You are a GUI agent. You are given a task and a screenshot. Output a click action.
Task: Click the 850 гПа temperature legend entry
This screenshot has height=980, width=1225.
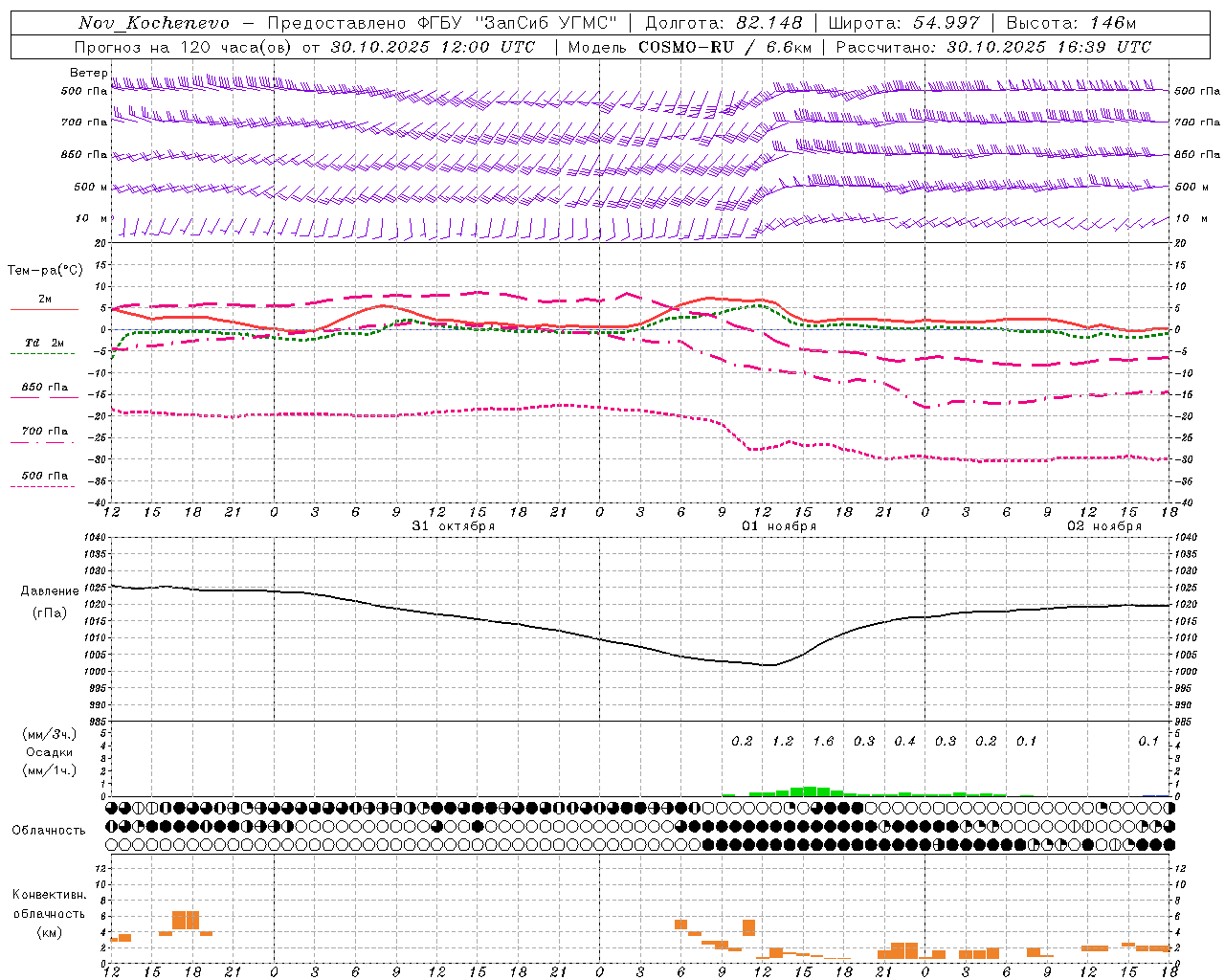(x=44, y=388)
